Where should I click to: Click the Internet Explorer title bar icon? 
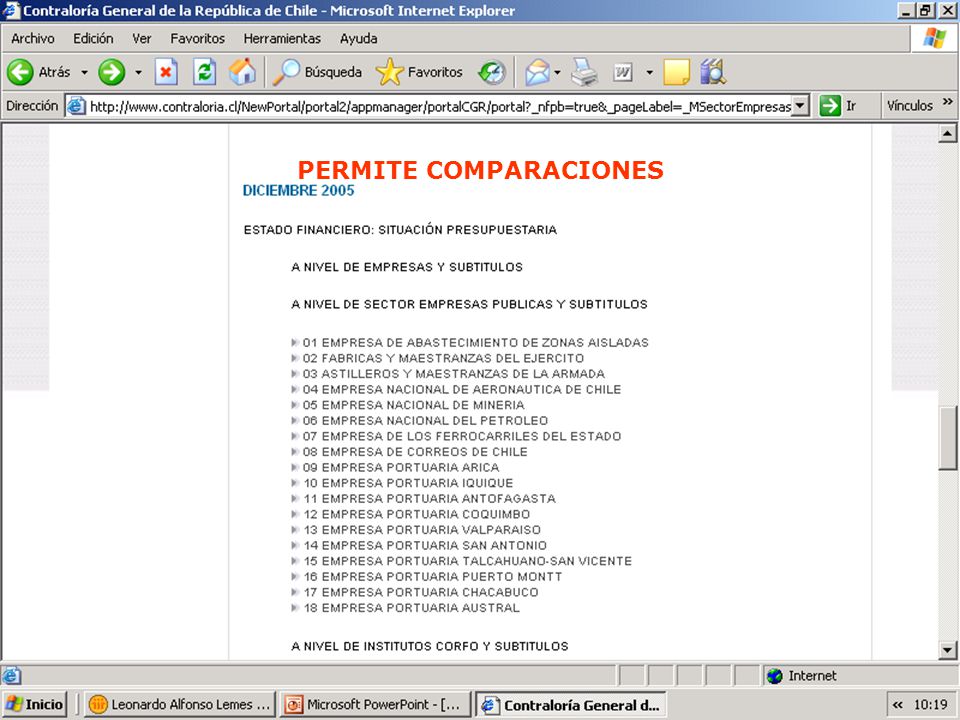(x=11, y=11)
